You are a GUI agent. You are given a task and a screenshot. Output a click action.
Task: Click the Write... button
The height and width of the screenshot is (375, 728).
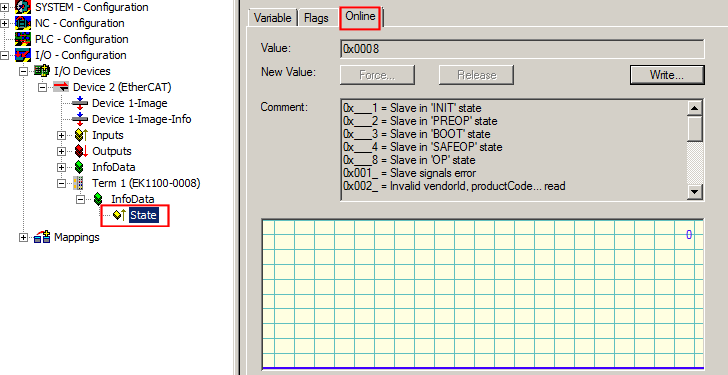(x=667, y=75)
